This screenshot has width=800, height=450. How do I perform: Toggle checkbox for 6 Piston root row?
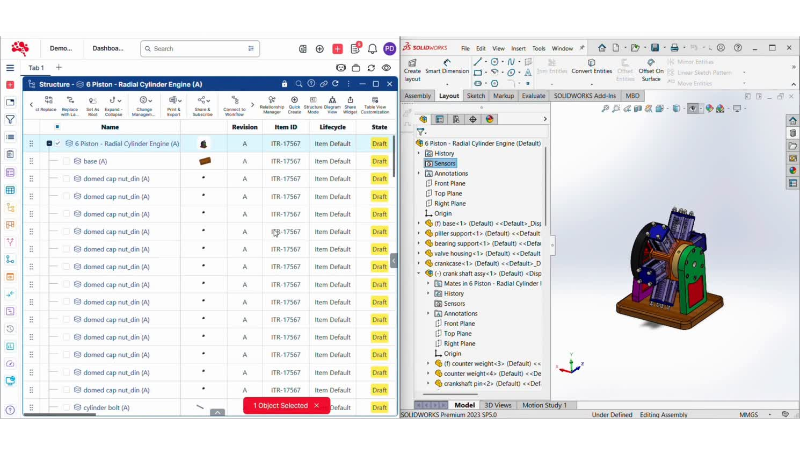click(x=58, y=144)
